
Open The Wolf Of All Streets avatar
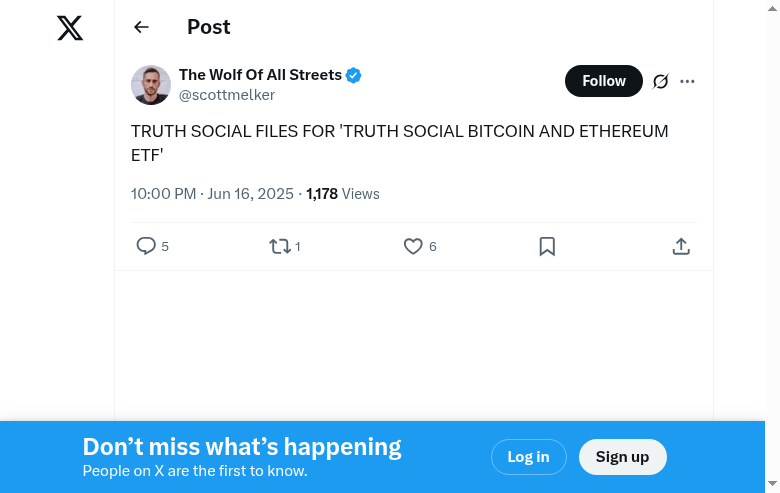pyautogui.click(x=151, y=85)
